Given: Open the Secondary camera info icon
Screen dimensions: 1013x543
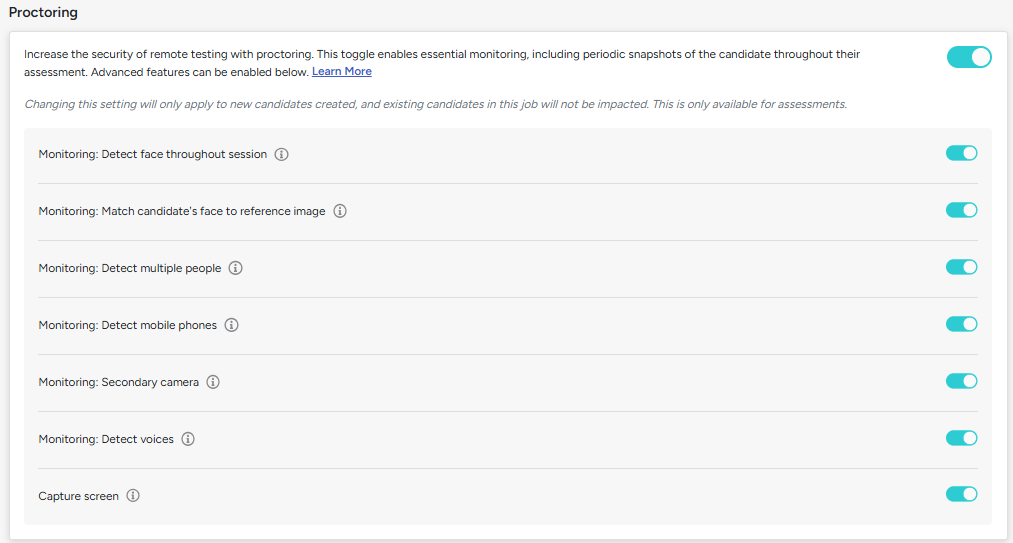Looking at the screenshot, I should pyautogui.click(x=213, y=382).
